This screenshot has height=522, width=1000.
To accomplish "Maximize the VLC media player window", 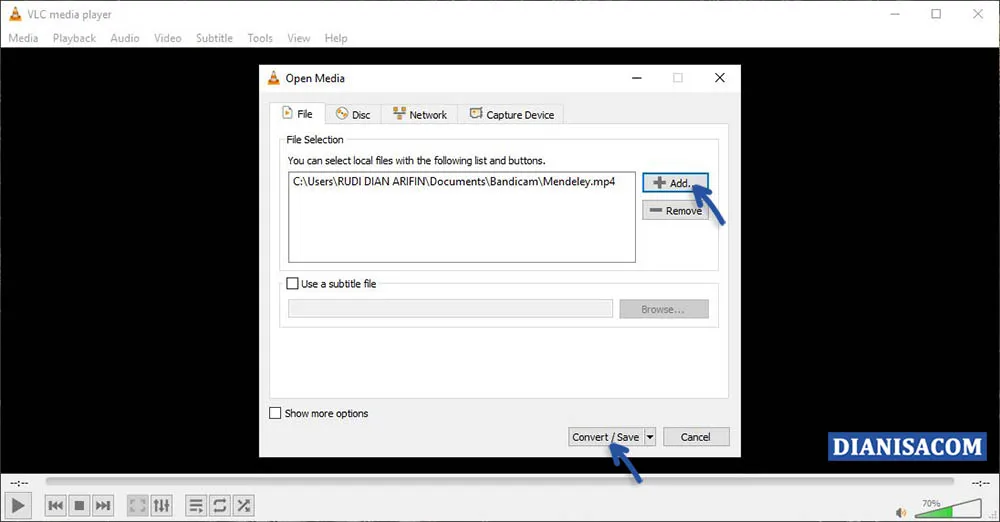I will (936, 13).
